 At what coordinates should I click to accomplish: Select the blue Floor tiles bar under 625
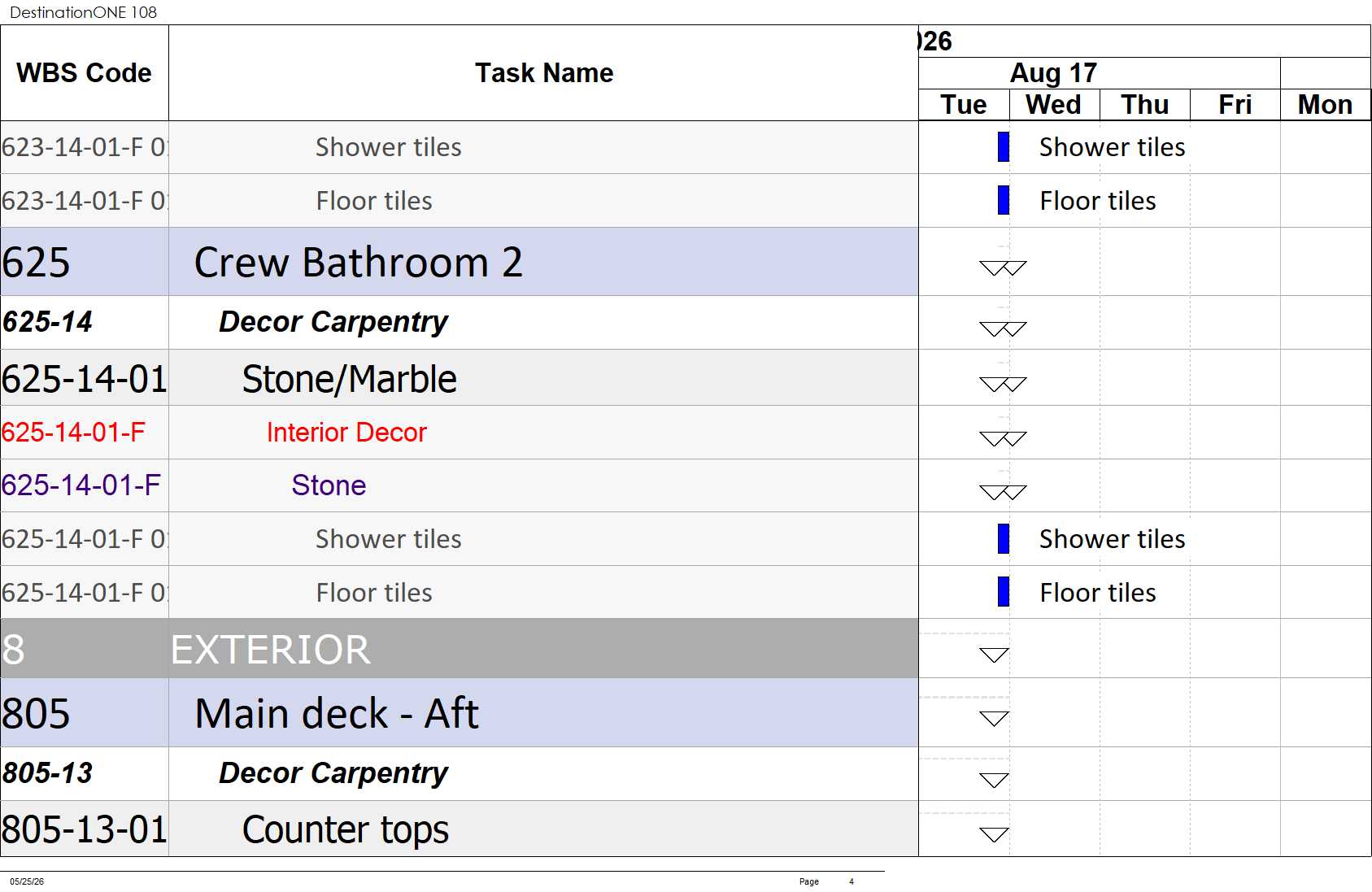pos(1004,592)
